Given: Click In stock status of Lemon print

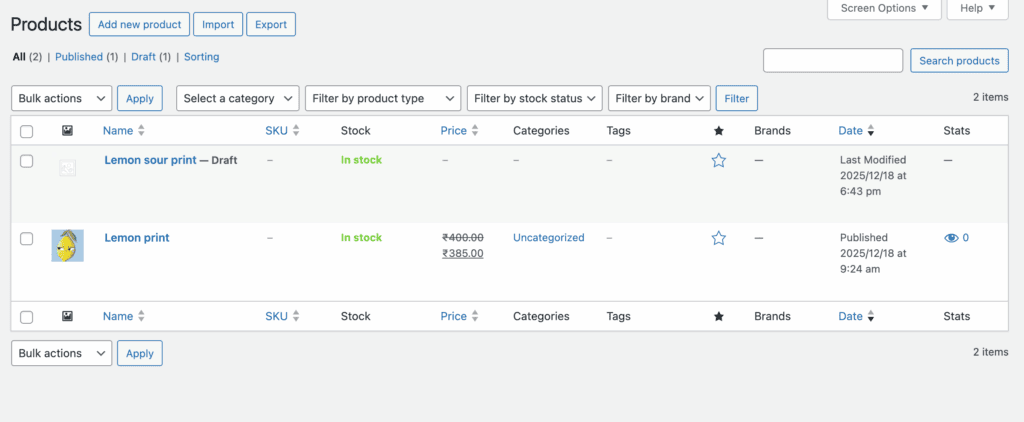Looking at the screenshot, I should [361, 238].
